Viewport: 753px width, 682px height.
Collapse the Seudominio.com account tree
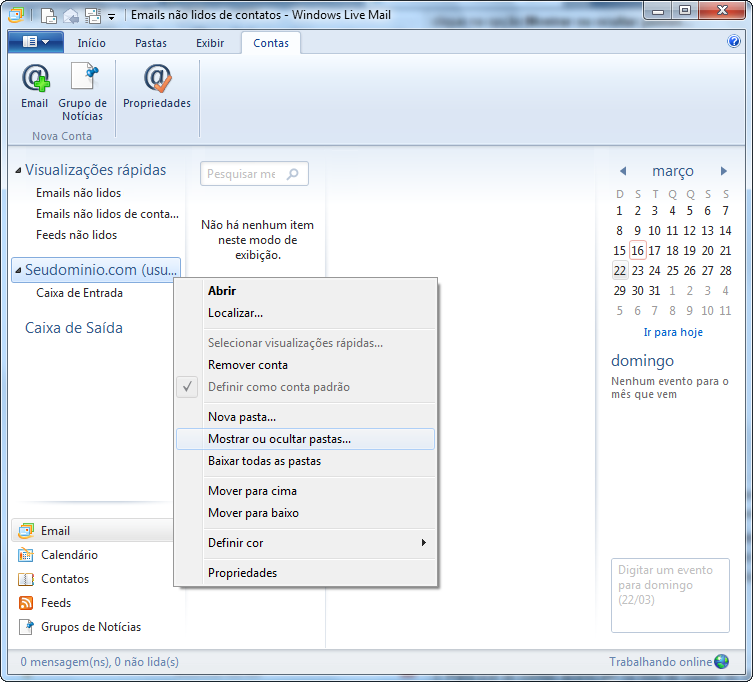click(x=18, y=270)
